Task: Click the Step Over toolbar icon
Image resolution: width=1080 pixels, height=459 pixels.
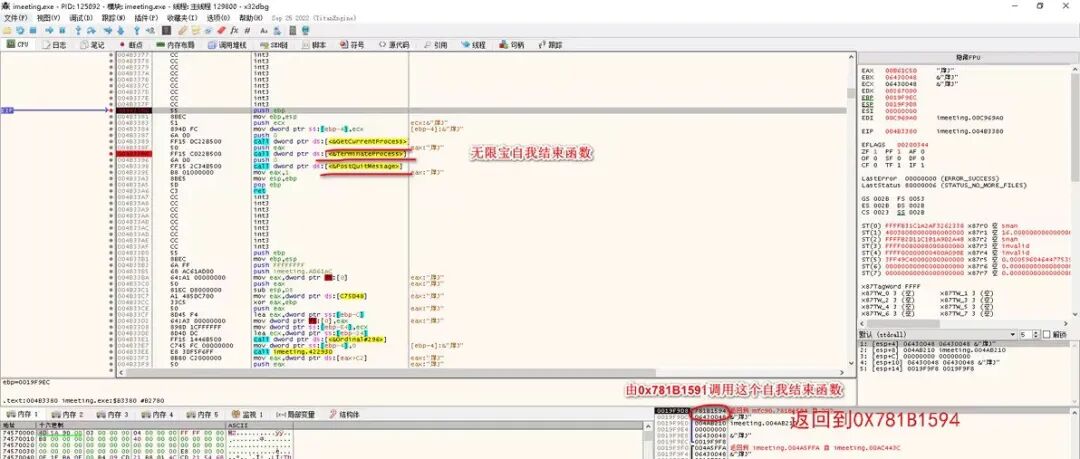Action: tap(91, 30)
